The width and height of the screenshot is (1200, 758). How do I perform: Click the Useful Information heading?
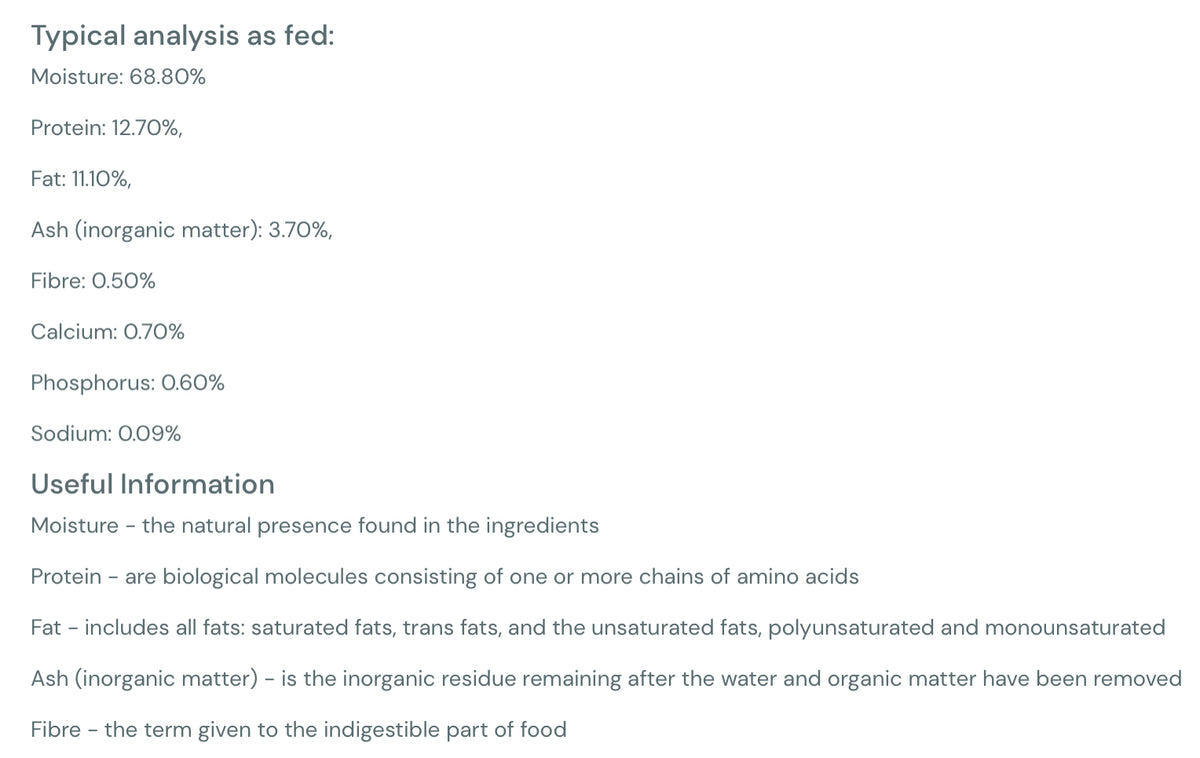pos(153,484)
